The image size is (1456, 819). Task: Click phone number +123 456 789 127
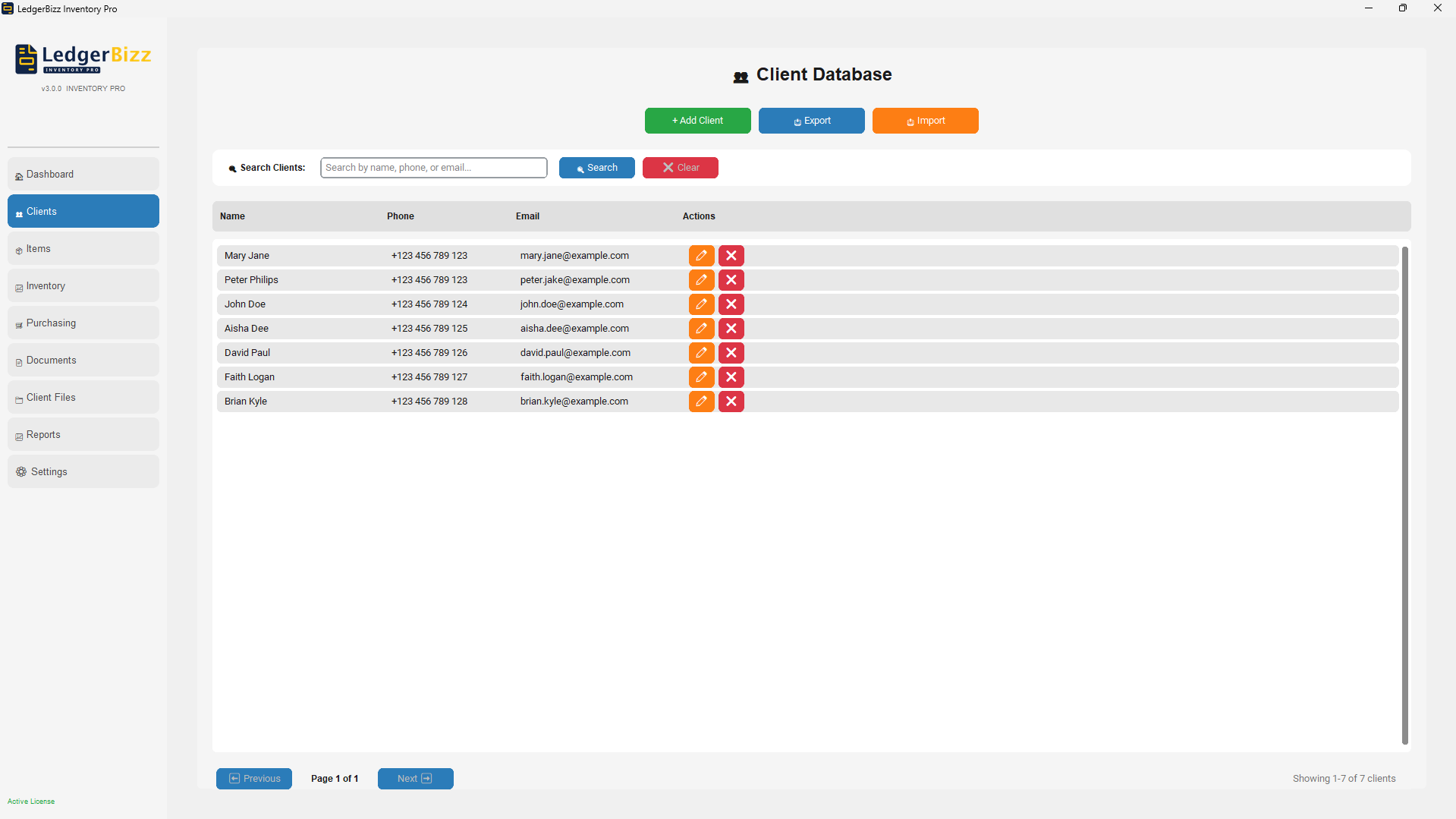(429, 377)
